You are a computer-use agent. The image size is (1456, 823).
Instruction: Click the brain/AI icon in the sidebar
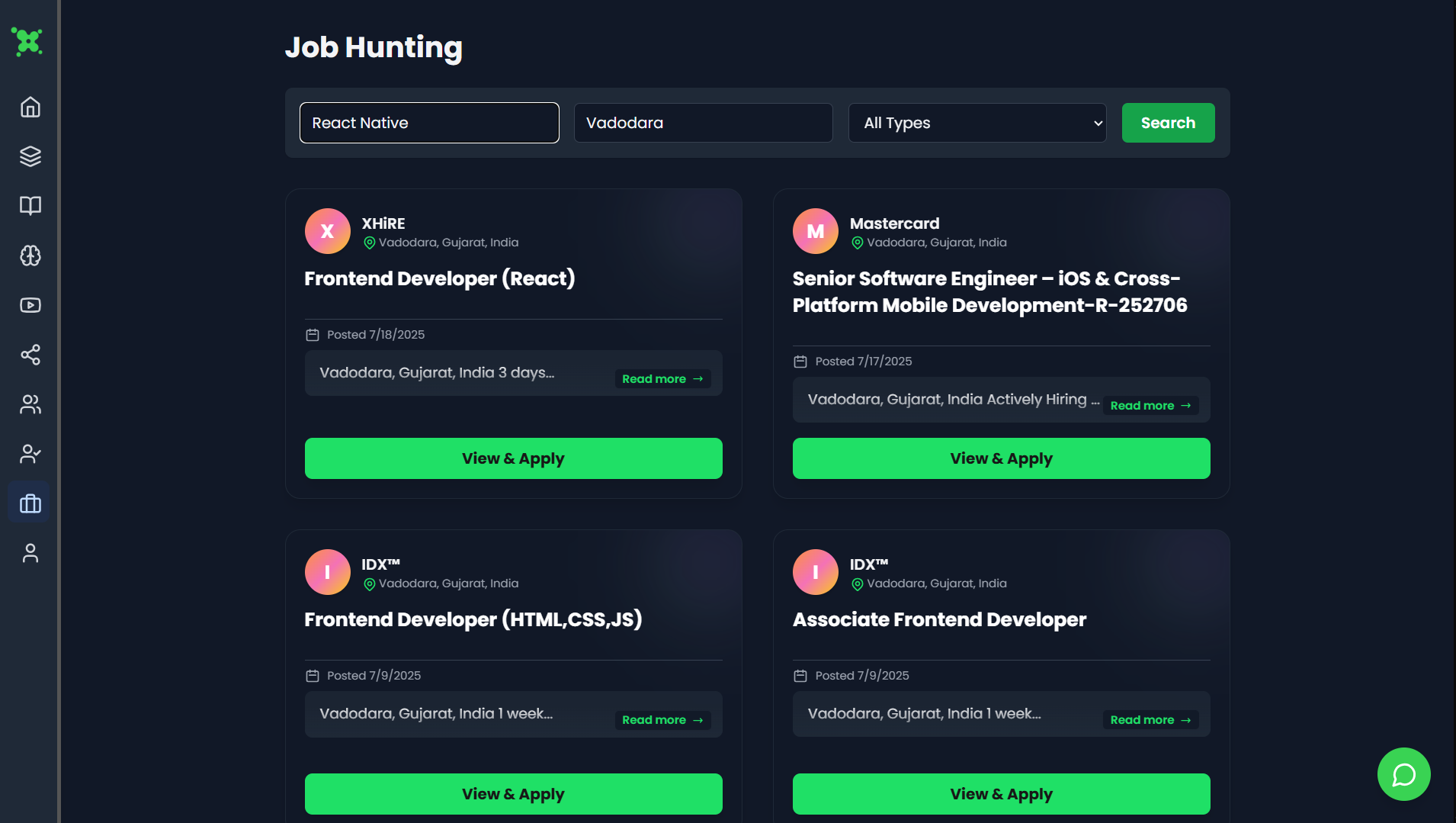(x=29, y=256)
